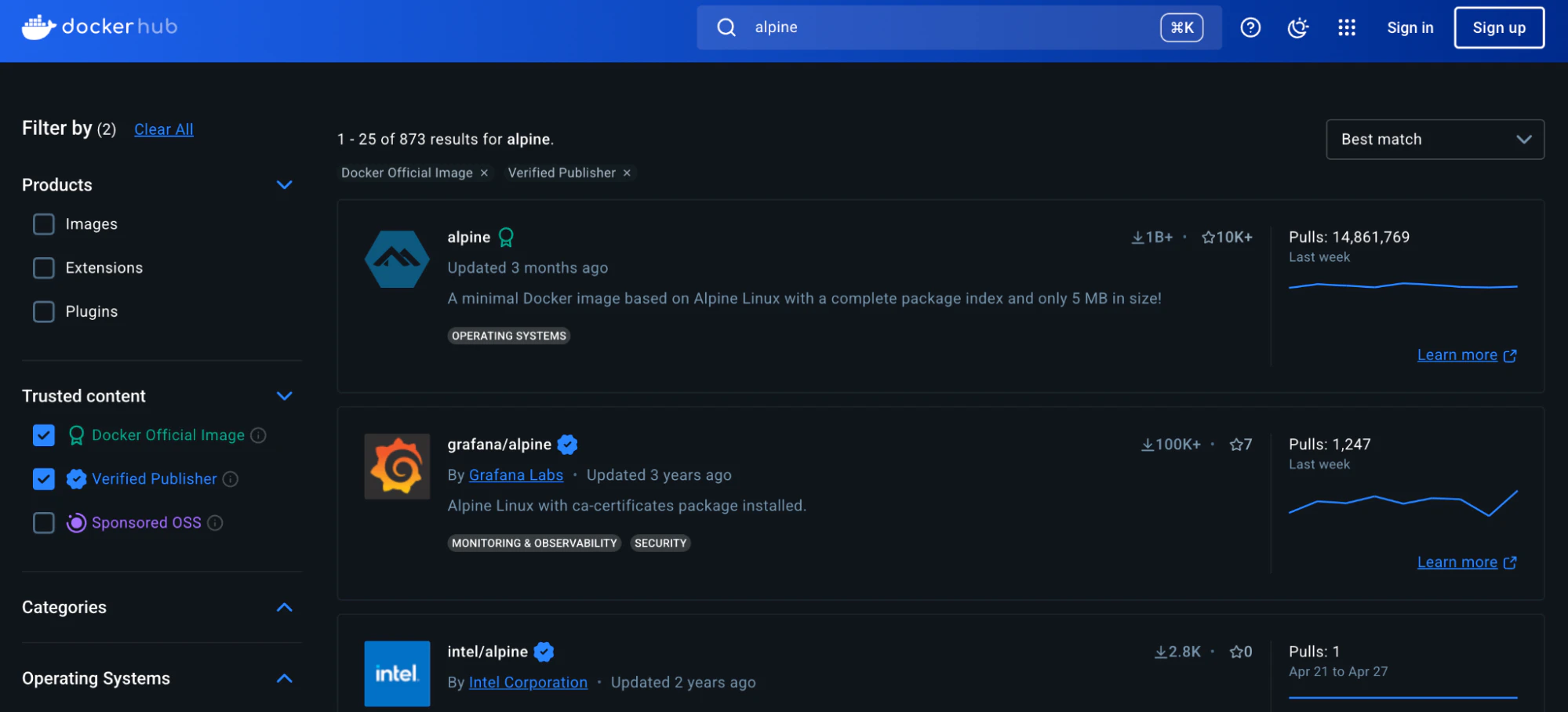Click the MONITORING & OBSERVABILITY tag
Screen dimensions: 1568x712
click(534, 543)
